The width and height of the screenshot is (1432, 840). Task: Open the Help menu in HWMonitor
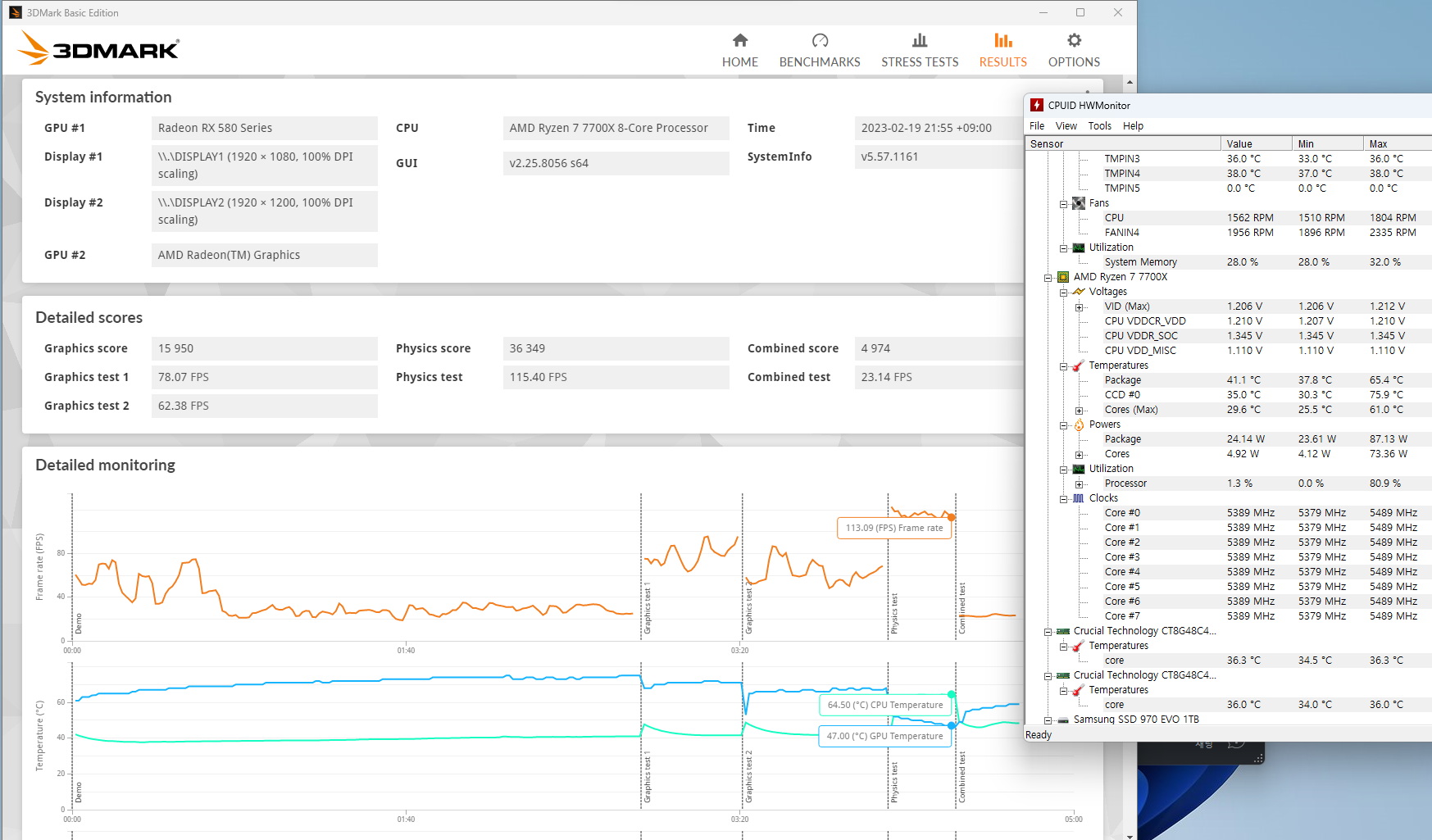1134,125
